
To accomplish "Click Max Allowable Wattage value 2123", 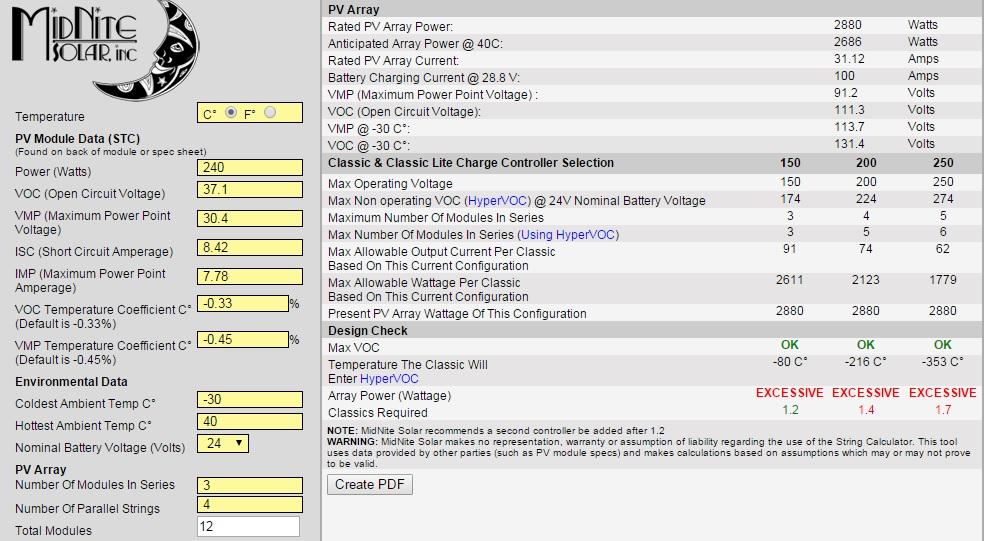I will [865, 280].
